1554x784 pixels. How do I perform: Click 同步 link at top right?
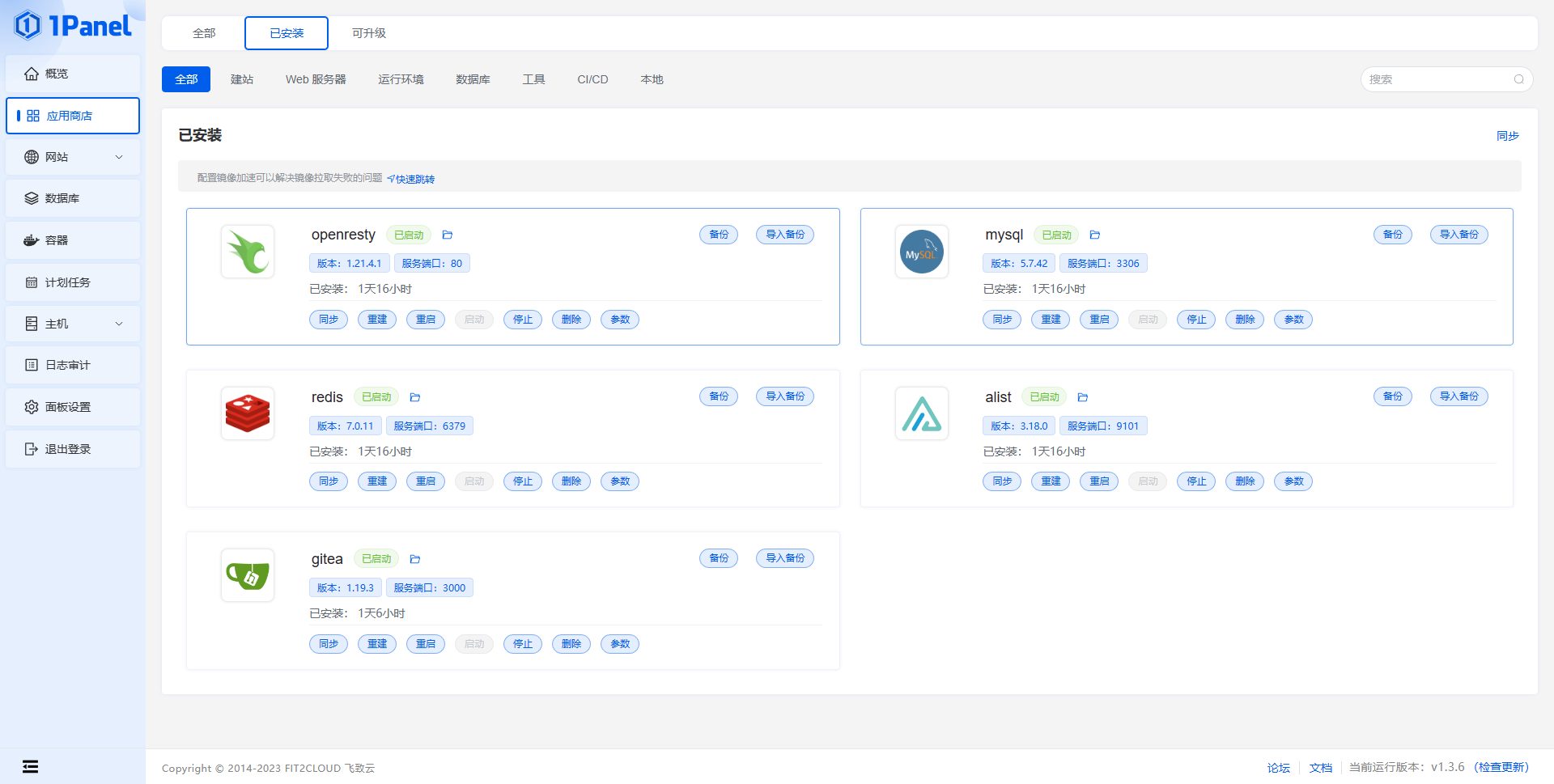click(1507, 136)
